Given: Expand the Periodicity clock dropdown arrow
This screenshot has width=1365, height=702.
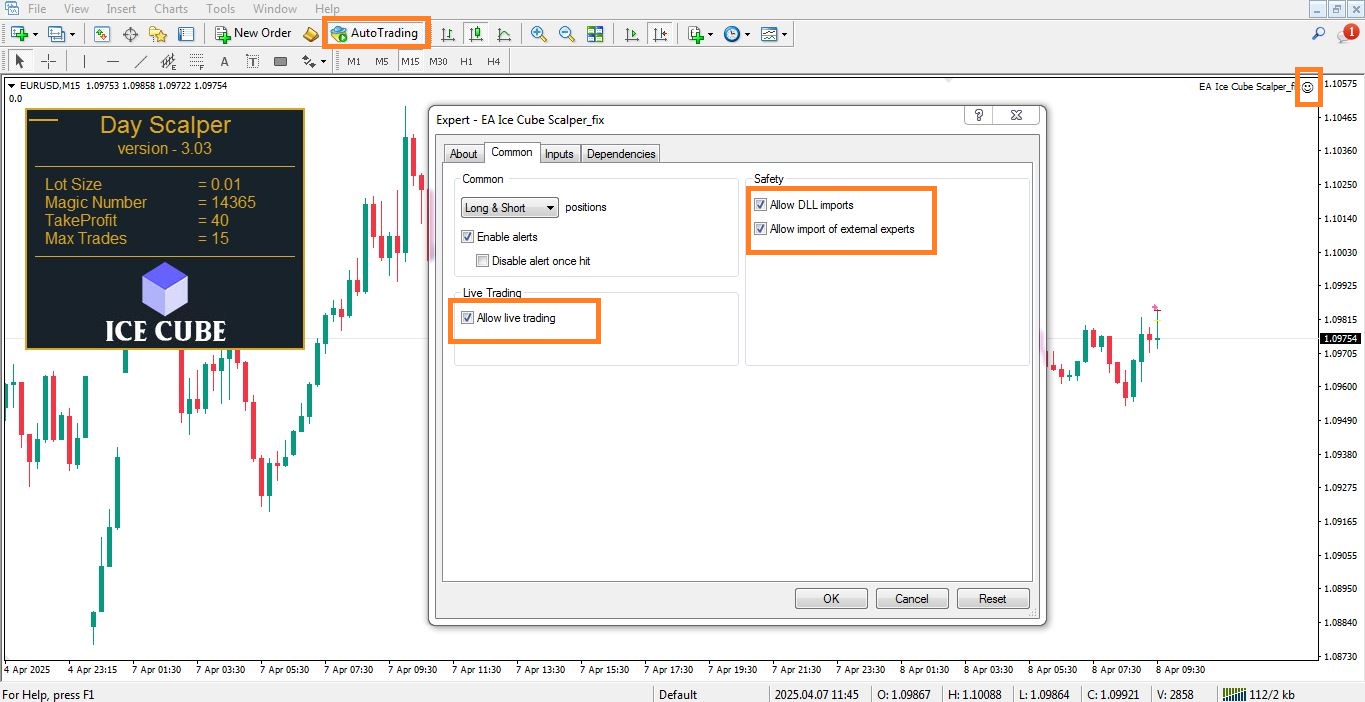Looking at the screenshot, I should point(749,34).
